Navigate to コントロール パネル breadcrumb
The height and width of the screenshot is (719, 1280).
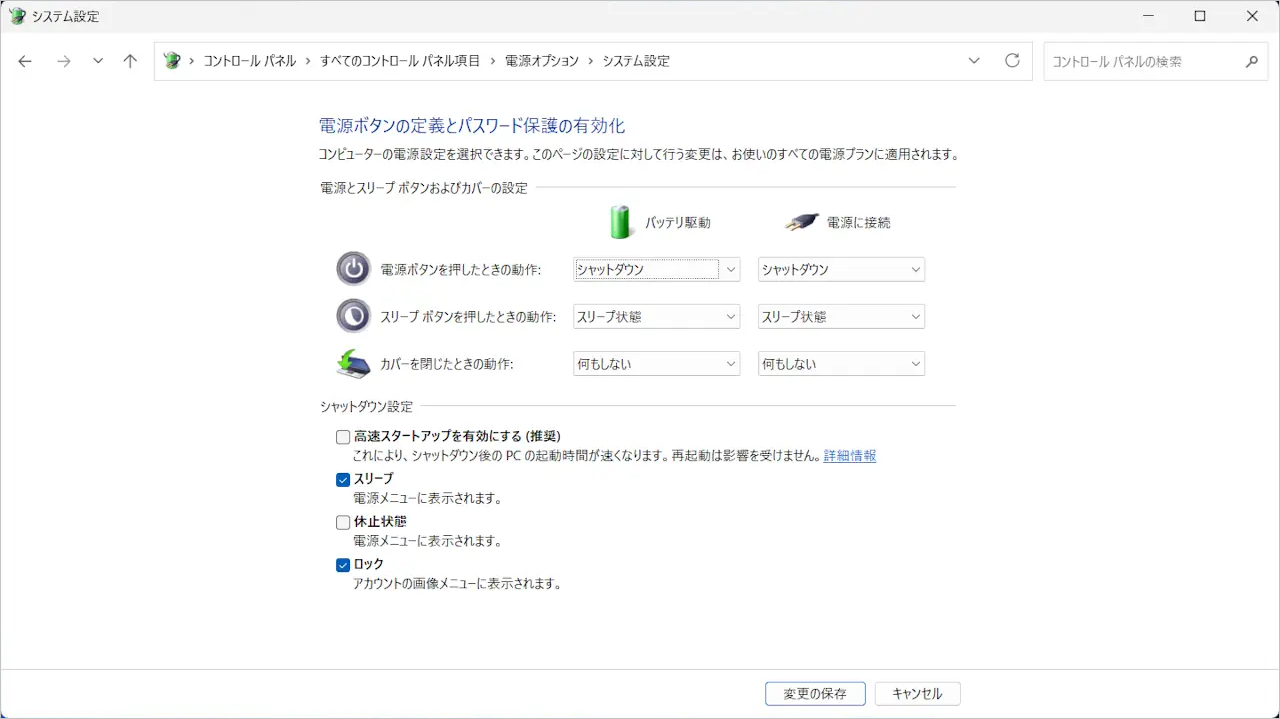pos(252,60)
